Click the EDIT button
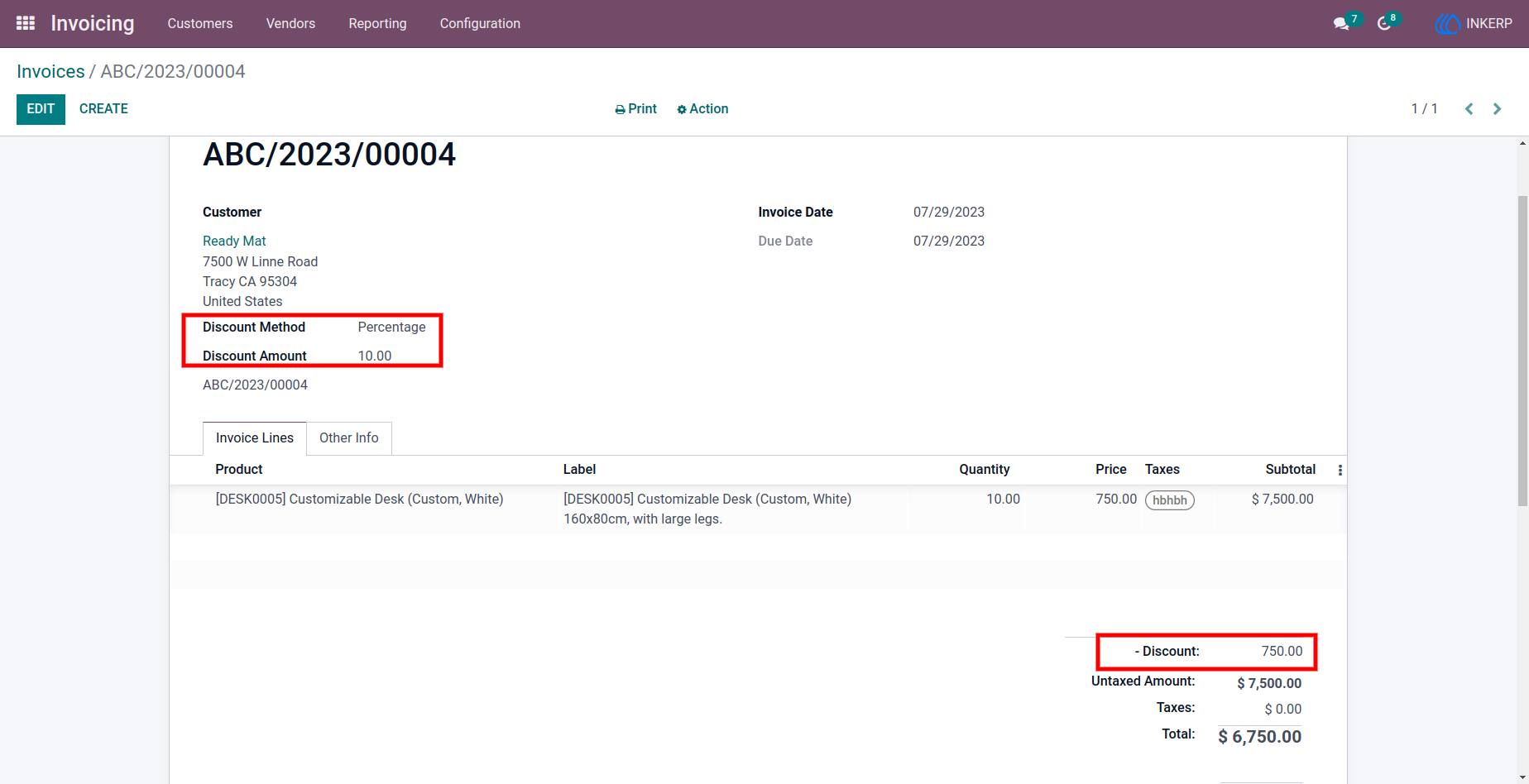The image size is (1529, 784). click(x=41, y=109)
